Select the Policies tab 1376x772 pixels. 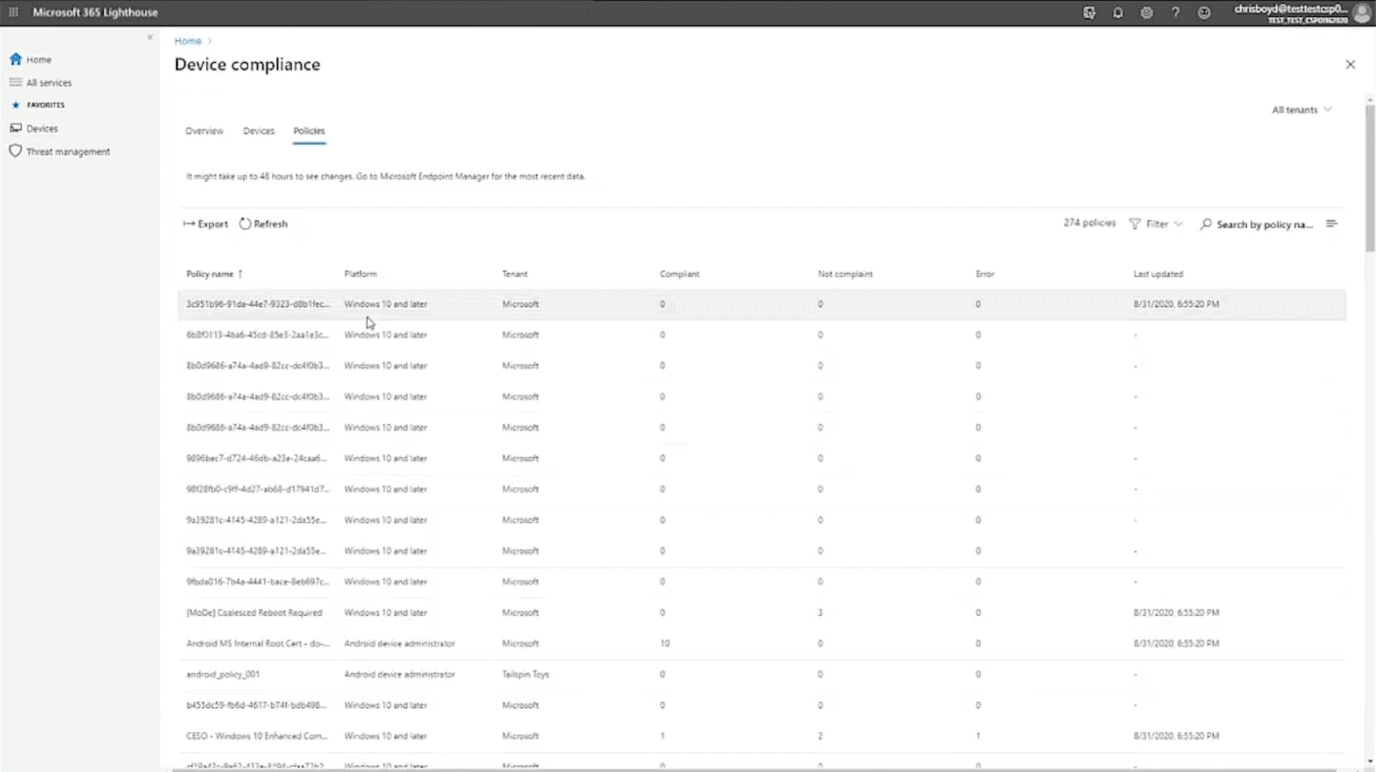tap(309, 131)
